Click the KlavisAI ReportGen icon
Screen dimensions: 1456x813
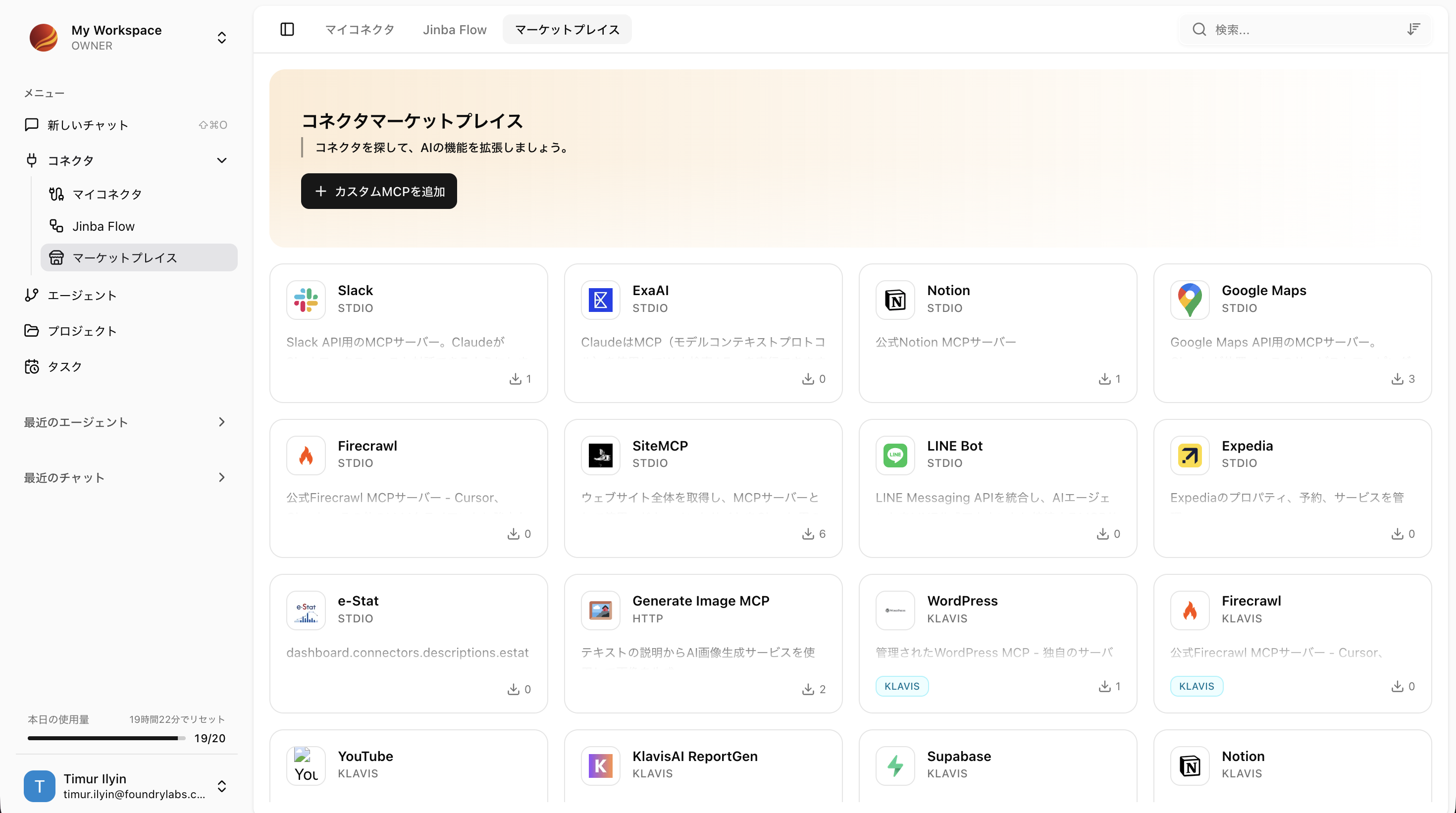click(x=600, y=765)
